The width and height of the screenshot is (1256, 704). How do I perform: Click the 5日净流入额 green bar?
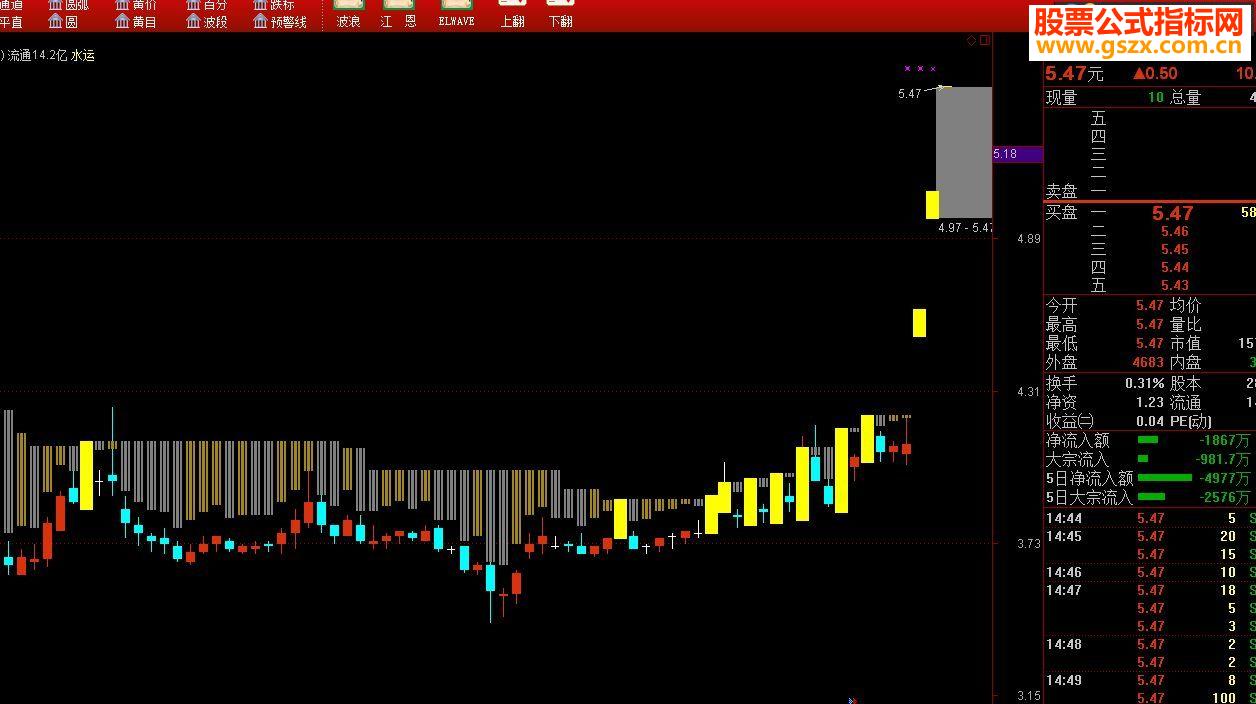1165,478
